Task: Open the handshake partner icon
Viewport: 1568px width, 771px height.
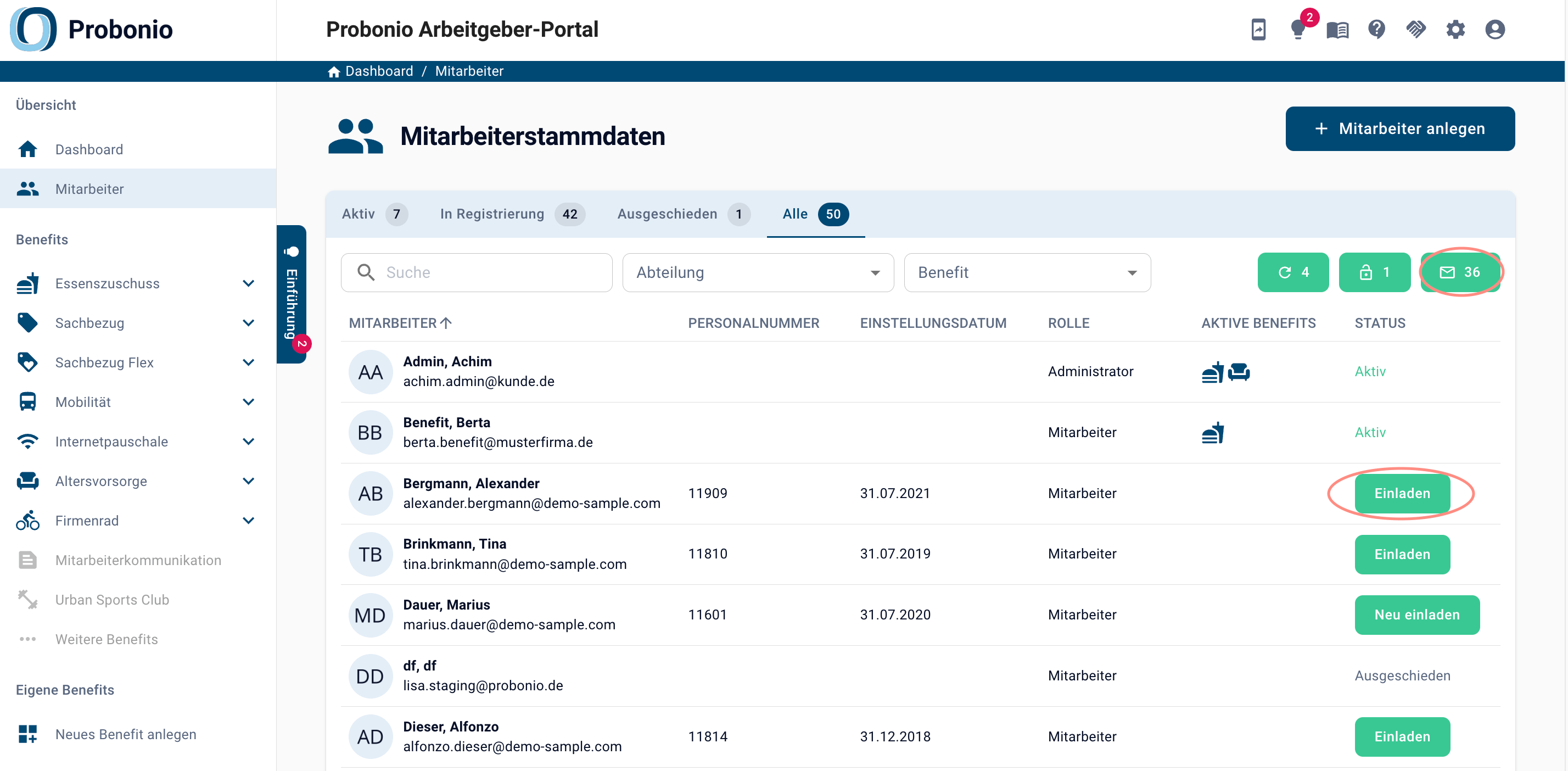Action: point(1416,29)
